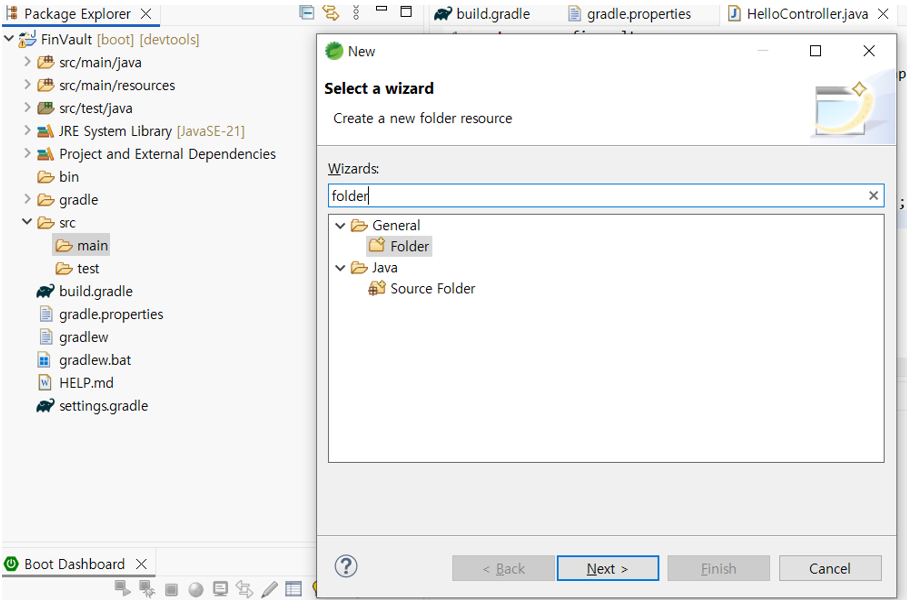Maximize the Package Explorer view

[x=406, y=12]
